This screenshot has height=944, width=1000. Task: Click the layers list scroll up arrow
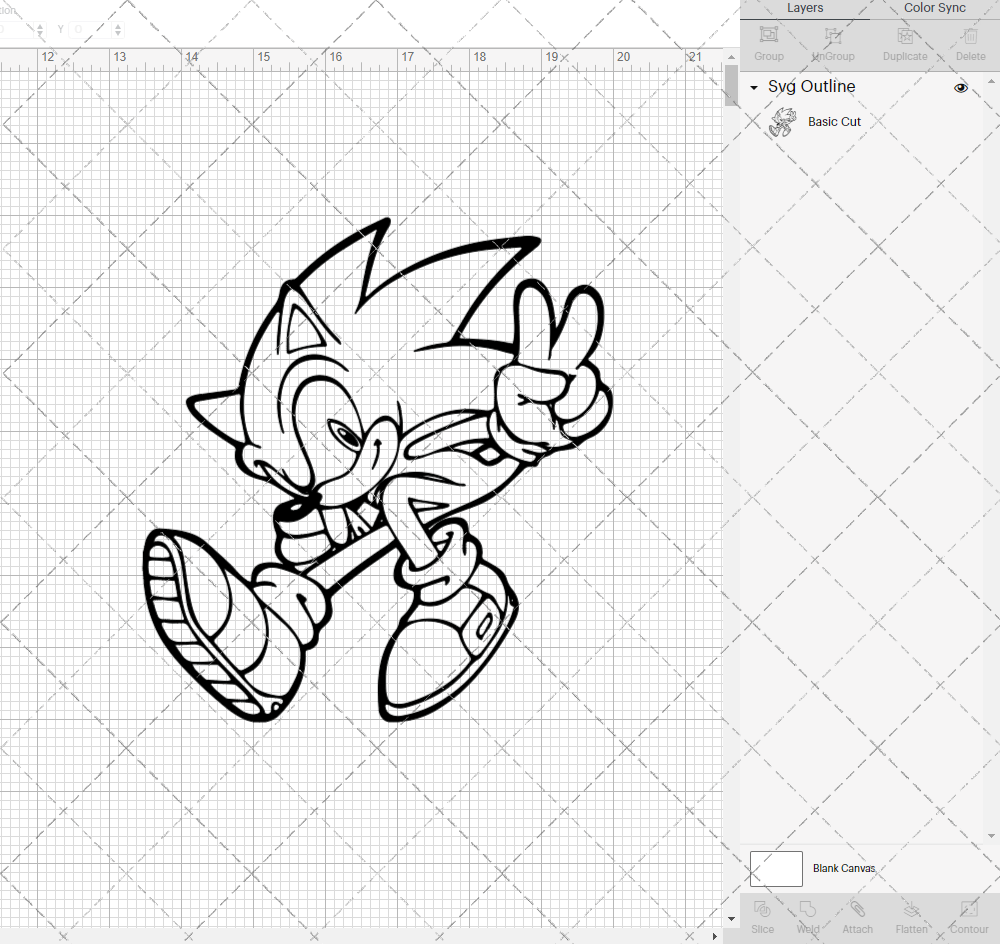(x=990, y=81)
